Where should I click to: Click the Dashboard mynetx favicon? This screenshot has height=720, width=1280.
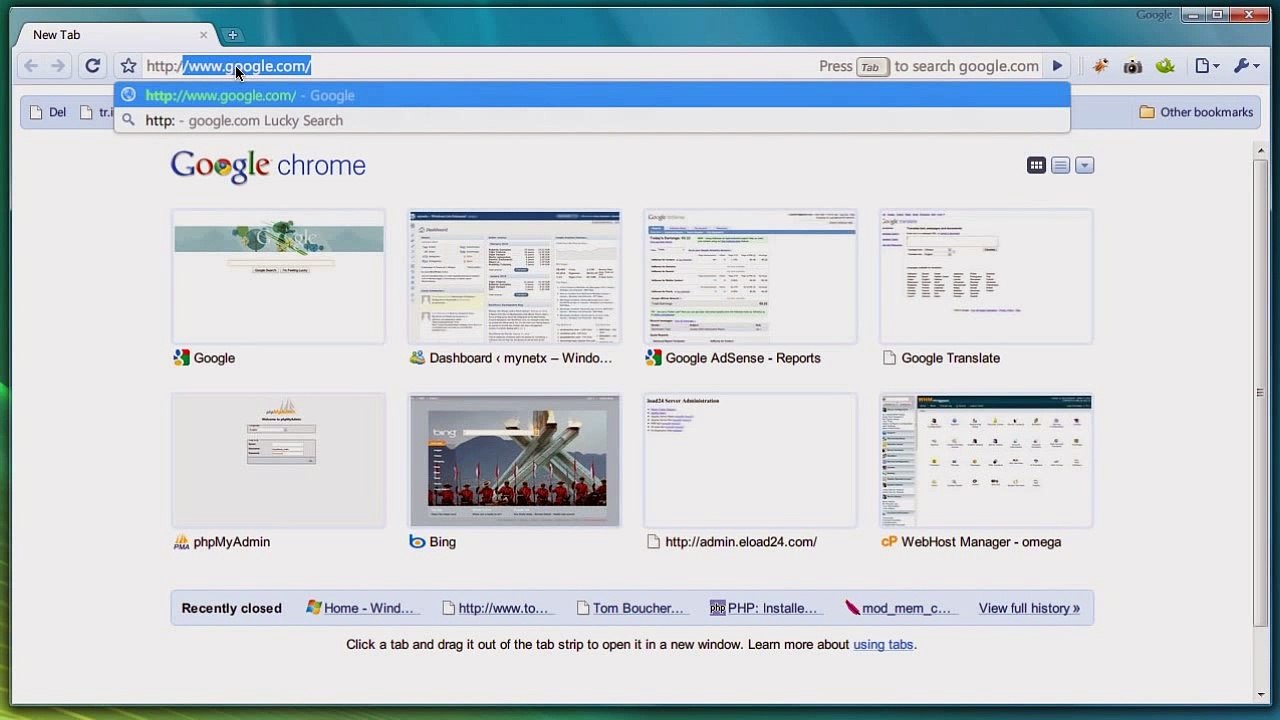click(x=417, y=358)
